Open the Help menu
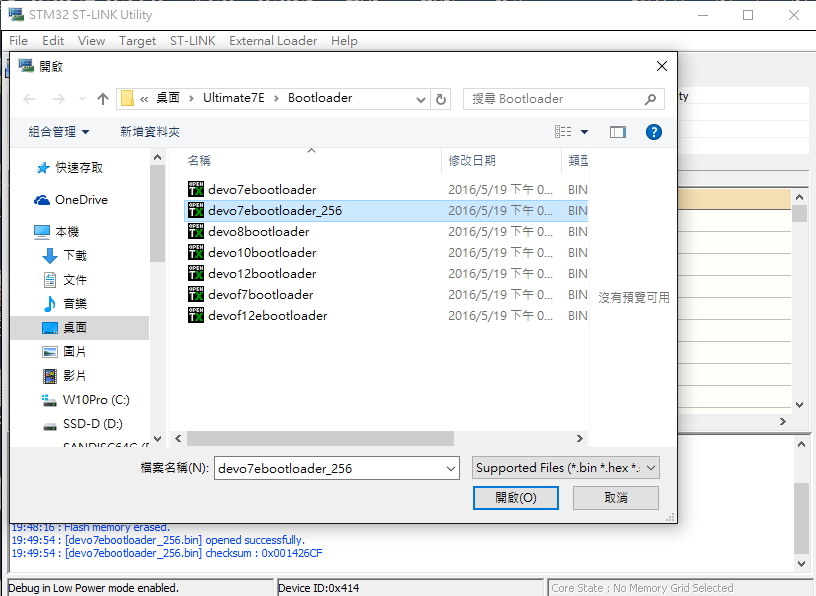 click(345, 41)
